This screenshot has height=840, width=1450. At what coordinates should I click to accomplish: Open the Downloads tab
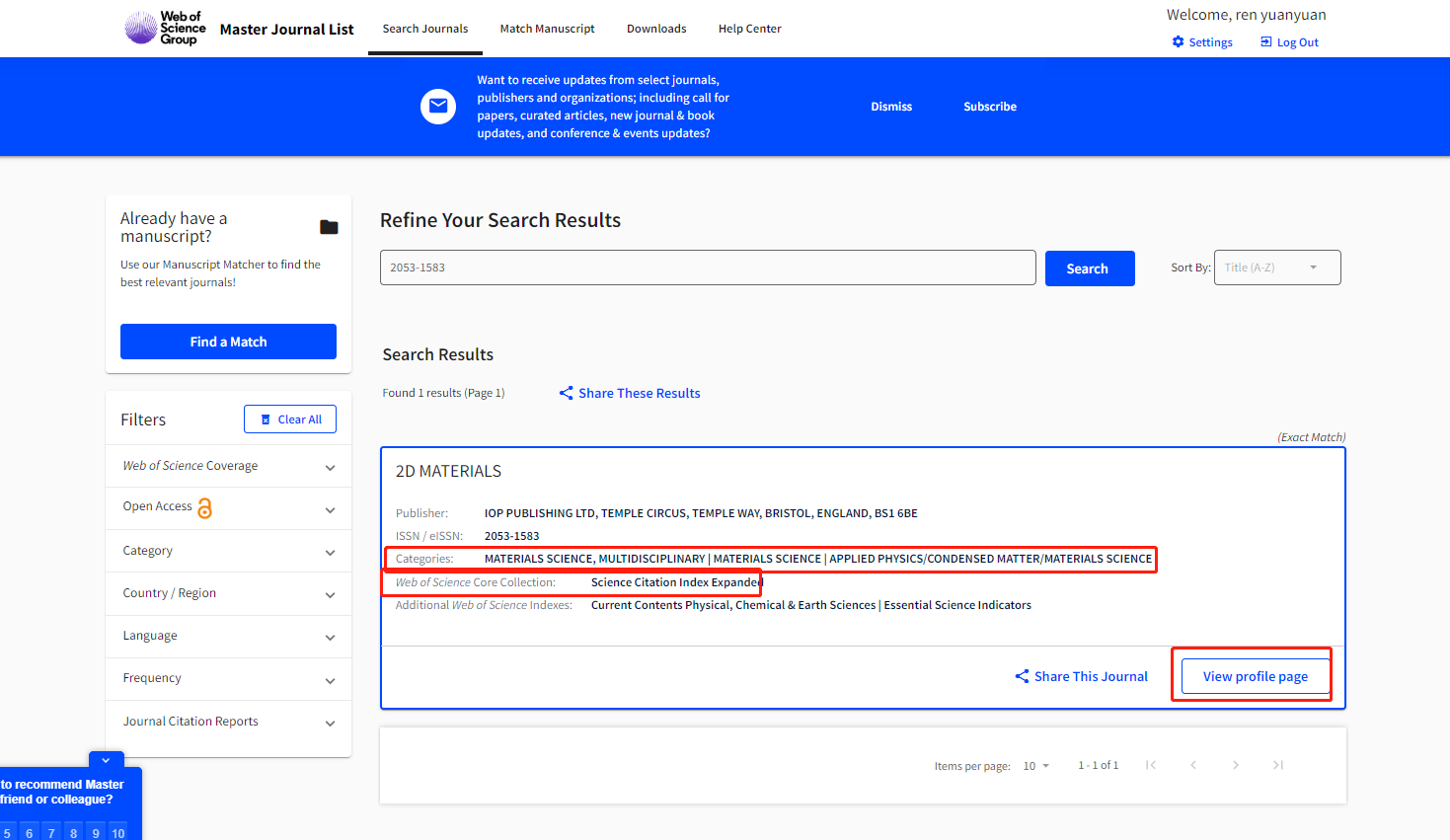point(656,29)
